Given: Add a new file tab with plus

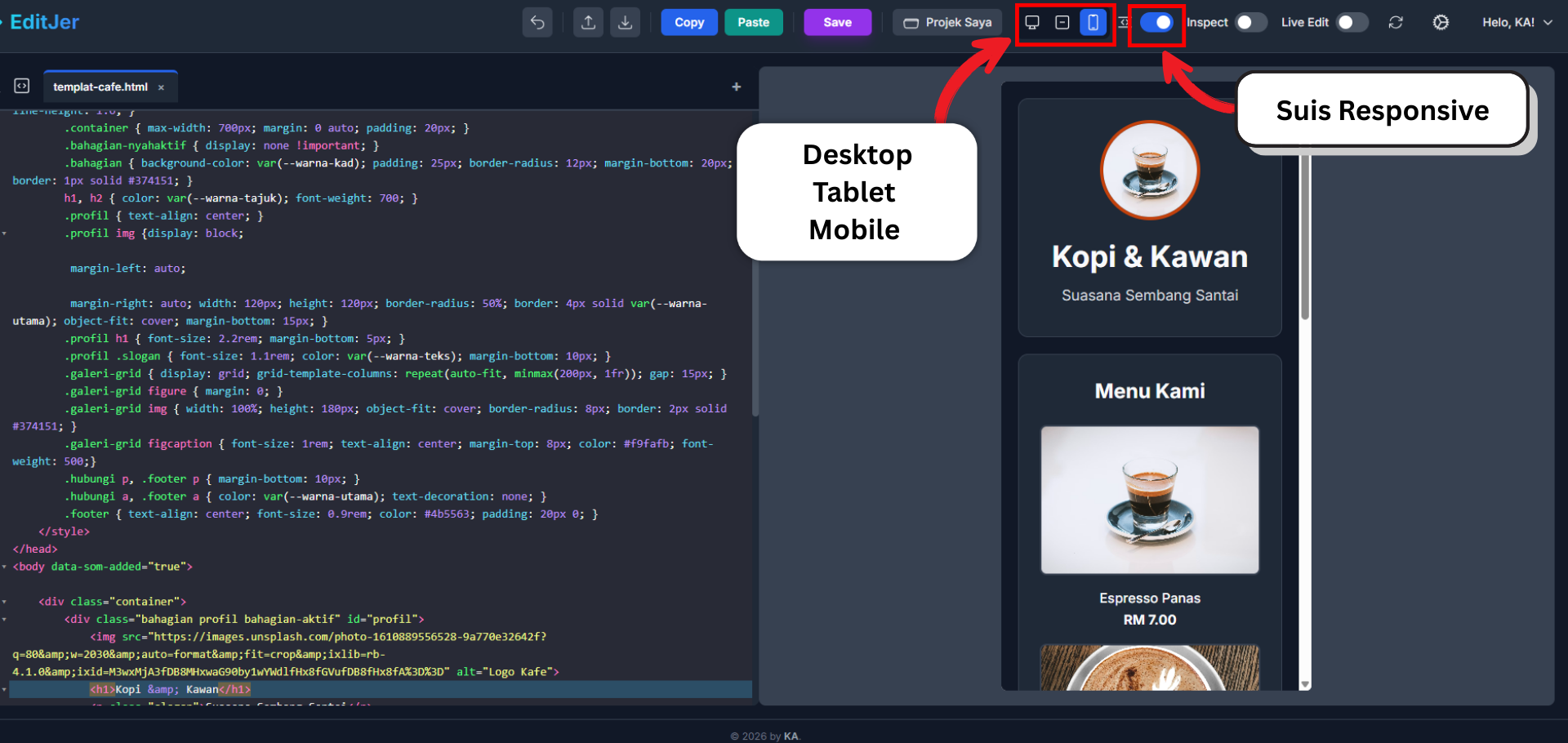Looking at the screenshot, I should (x=736, y=87).
